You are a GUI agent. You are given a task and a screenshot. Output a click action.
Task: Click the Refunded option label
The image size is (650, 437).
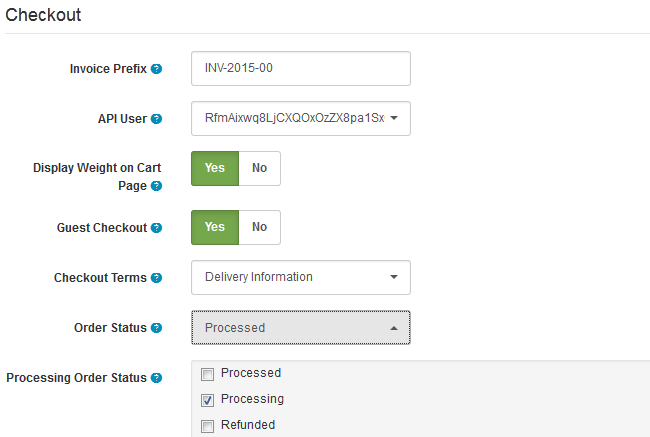(x=248, y=425)
